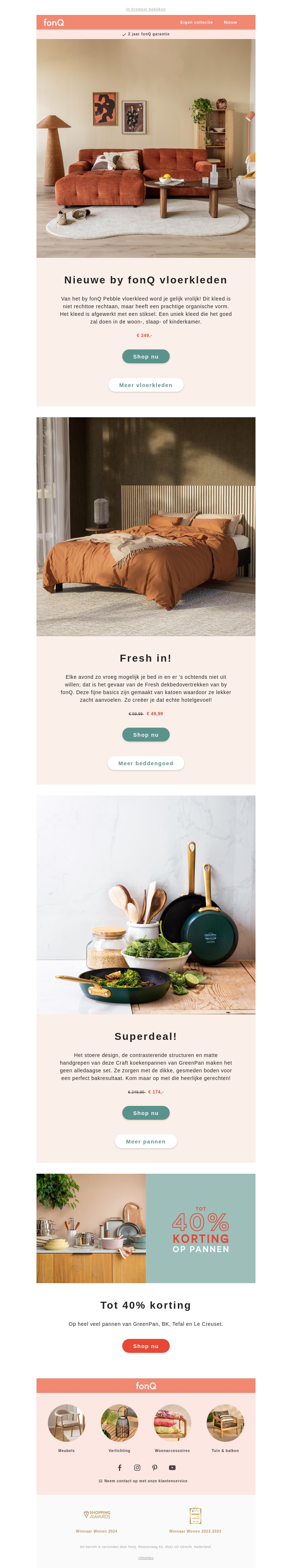
Task: Click Shop nu under the vloerkleden section
Action: pyautogui.click(x=146, y=357)
